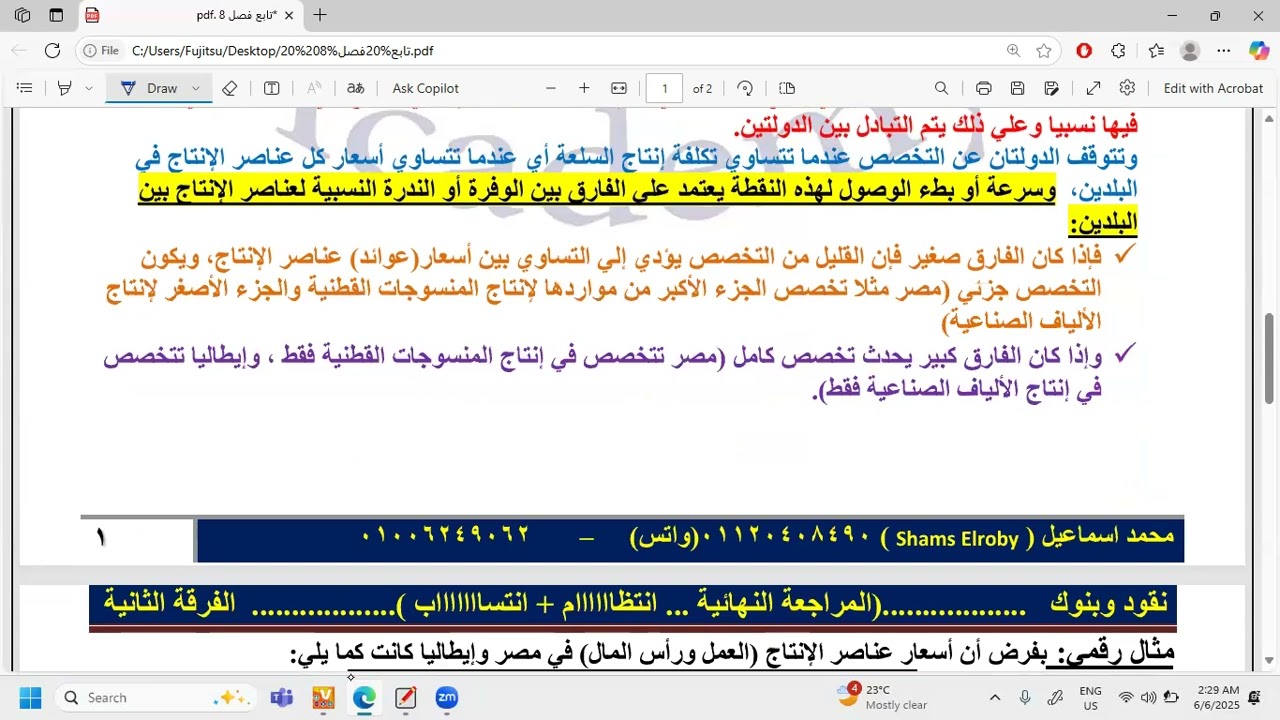
Task: Select the PDF tab titled فصل 8
Action: click(x=188, y=15)
